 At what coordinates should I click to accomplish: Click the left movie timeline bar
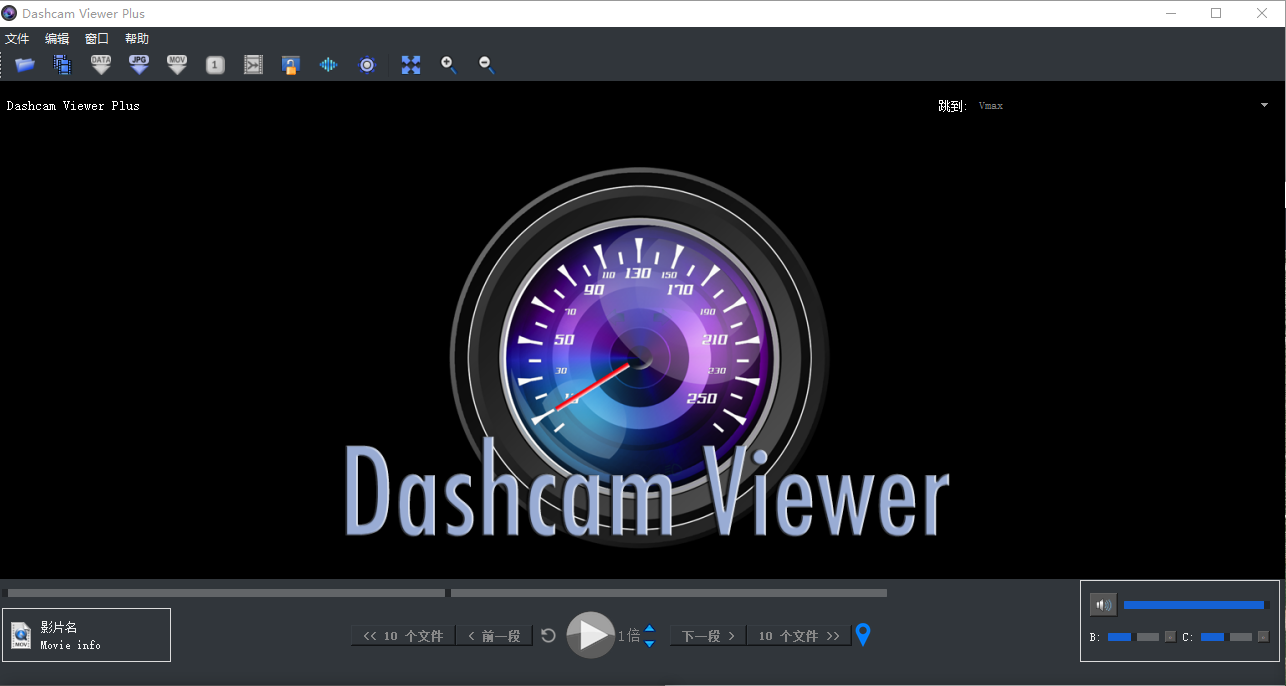pos(226,593)
